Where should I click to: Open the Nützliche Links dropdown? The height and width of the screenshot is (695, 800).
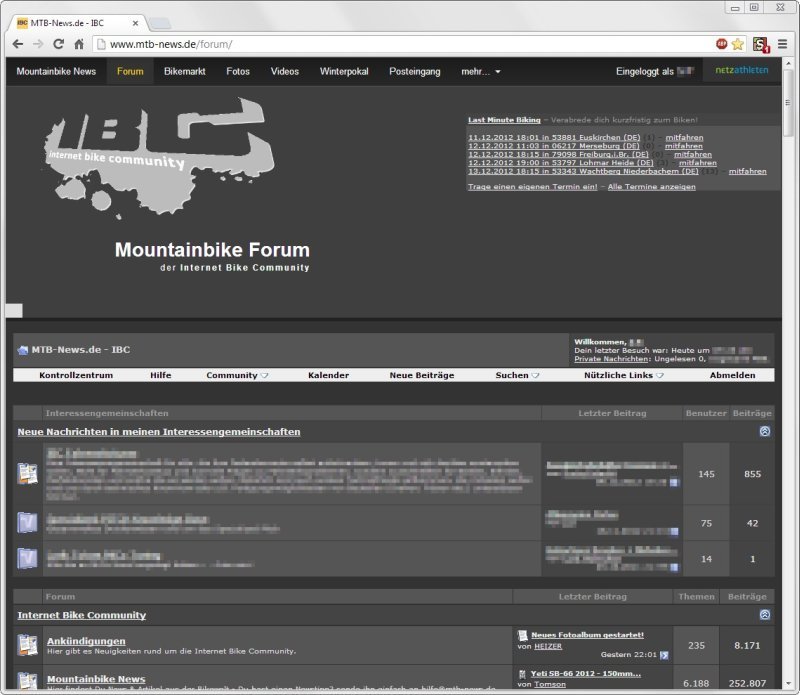623,375
